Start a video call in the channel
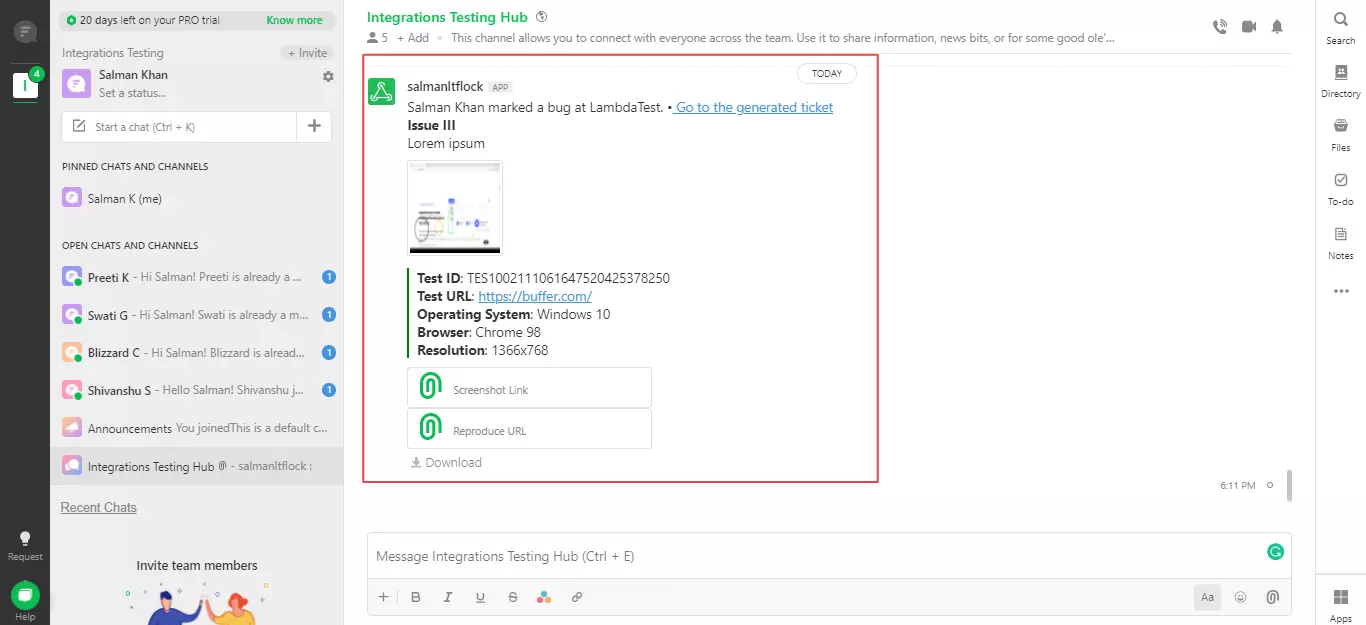Screen dimensions: 1366x625 (1248, 27)
